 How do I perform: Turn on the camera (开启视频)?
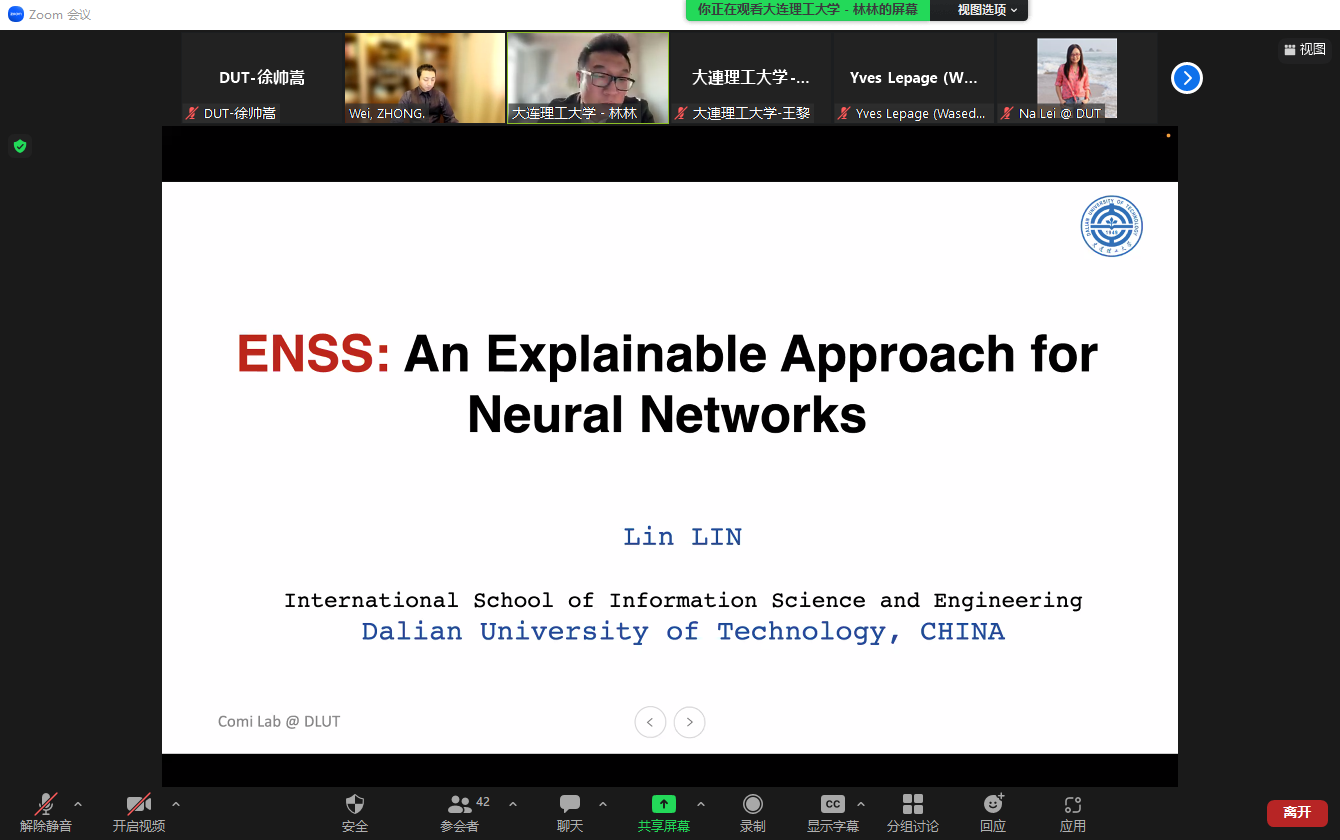point(138,805)
